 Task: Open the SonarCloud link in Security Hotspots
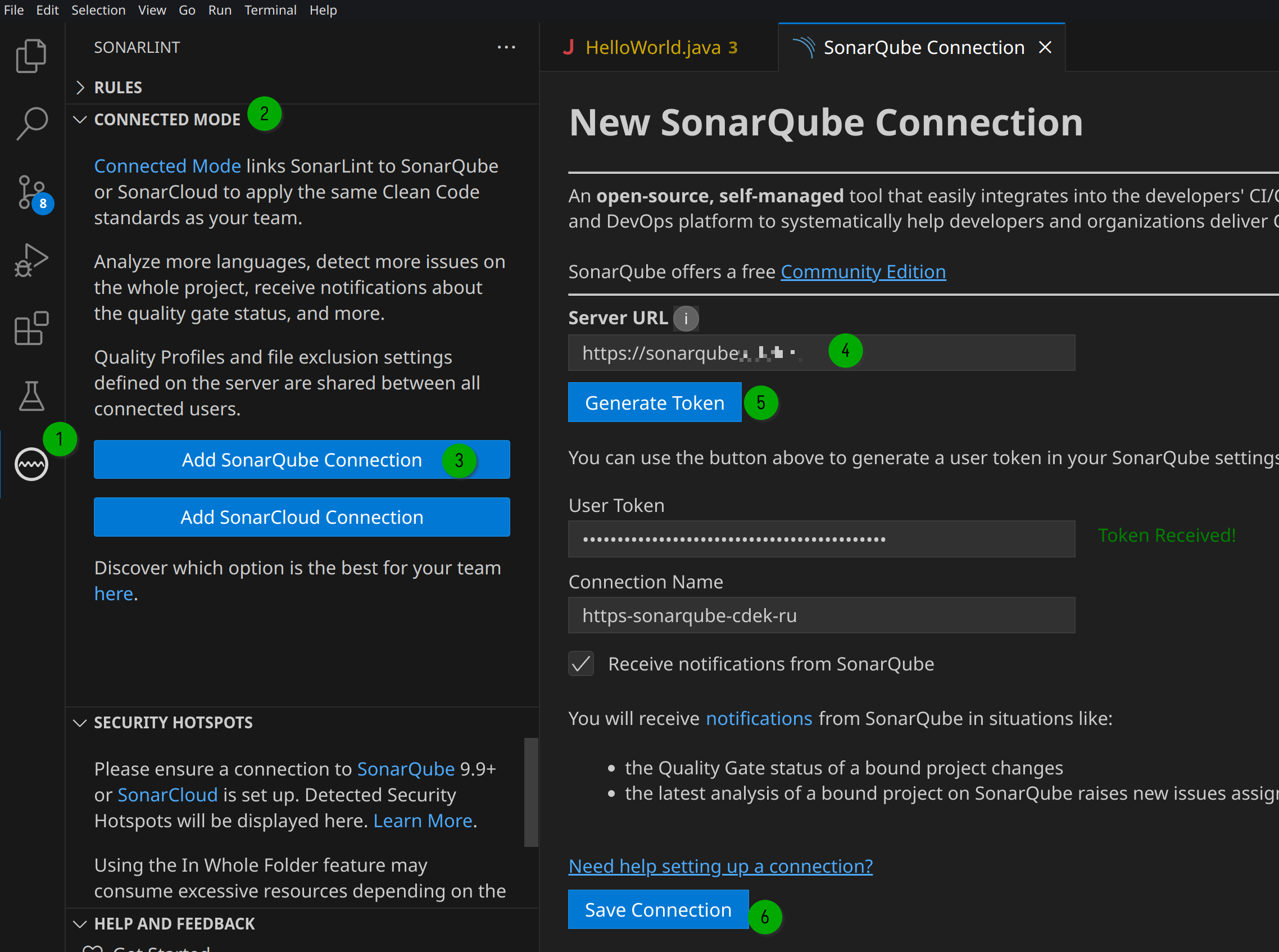pos(167,795)
